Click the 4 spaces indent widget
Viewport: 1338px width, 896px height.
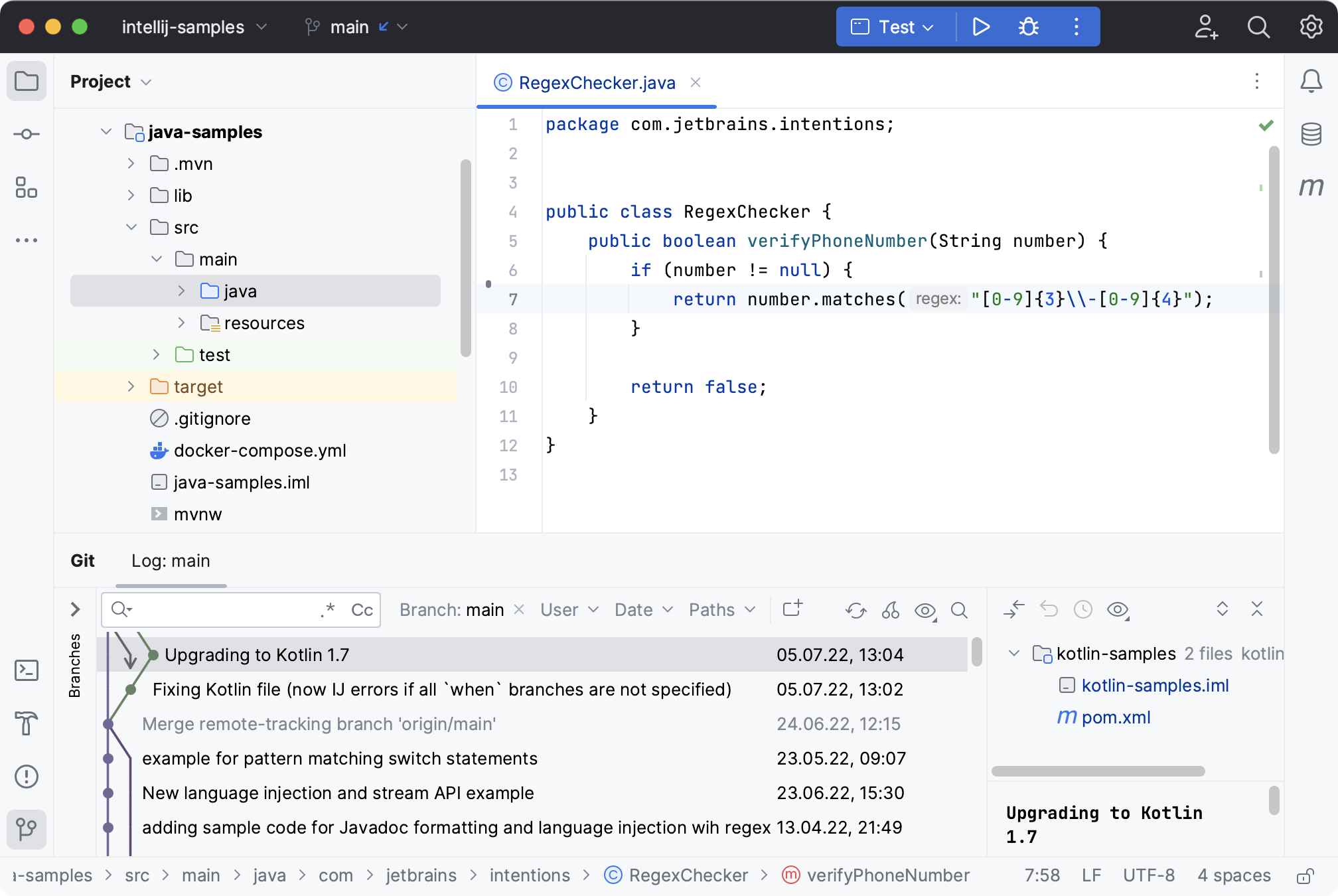(x=1234, y=876)
